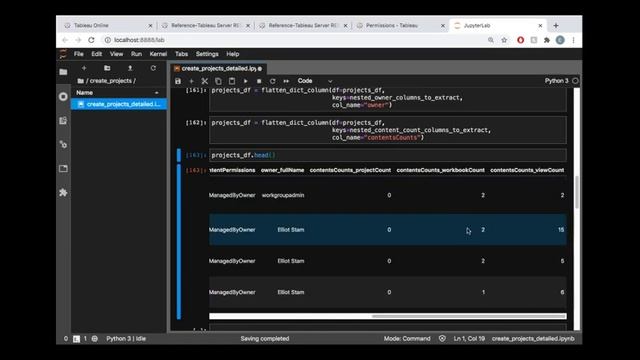Screen dimensions: 640x360
Task: Click the create_projects breadcrumb folder
Action: click(x=111, y=81)
